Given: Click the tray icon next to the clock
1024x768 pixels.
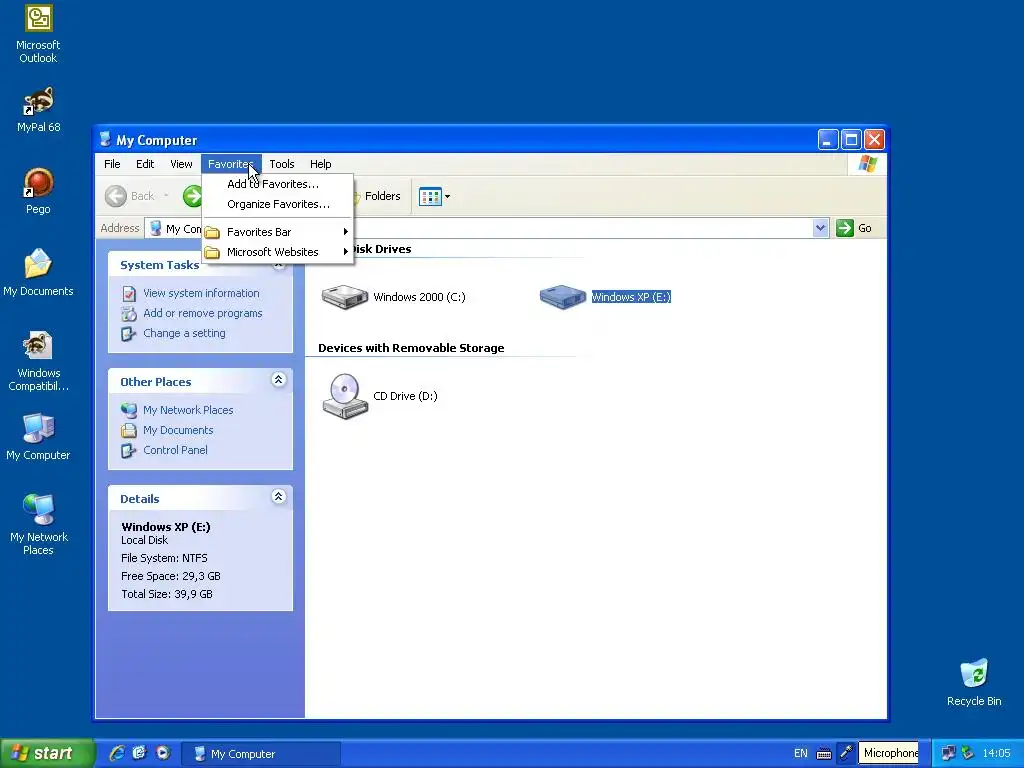Looking at the screenshot, I should pos(968,754).
